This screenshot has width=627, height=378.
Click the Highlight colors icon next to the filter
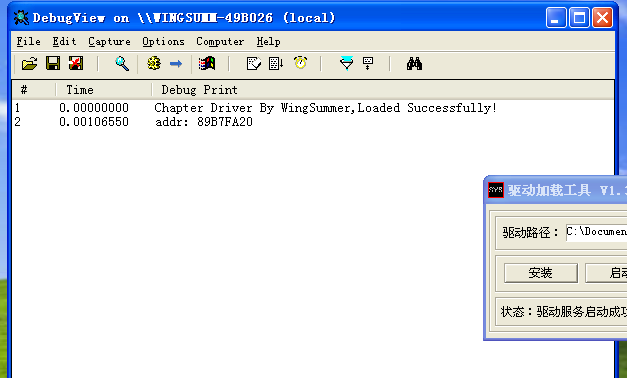tap(368, 64)
